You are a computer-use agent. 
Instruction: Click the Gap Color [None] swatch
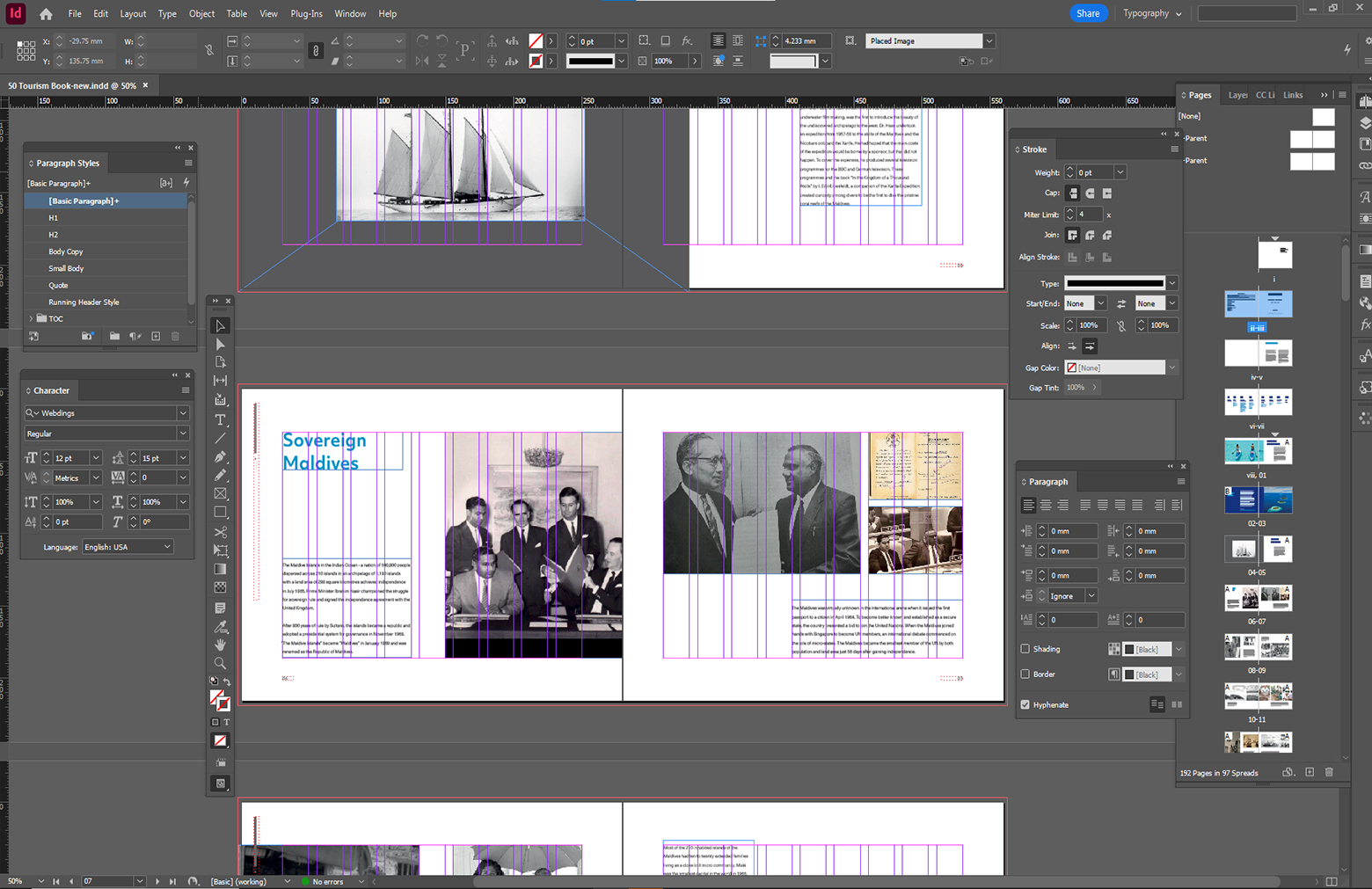point(1115,368)
